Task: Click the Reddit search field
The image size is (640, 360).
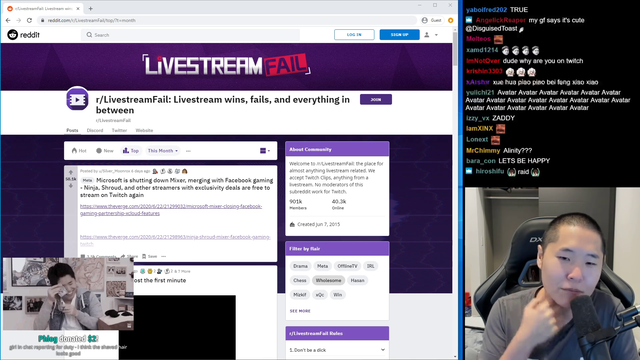Action: pyautogui.click(x=190, y=35)
